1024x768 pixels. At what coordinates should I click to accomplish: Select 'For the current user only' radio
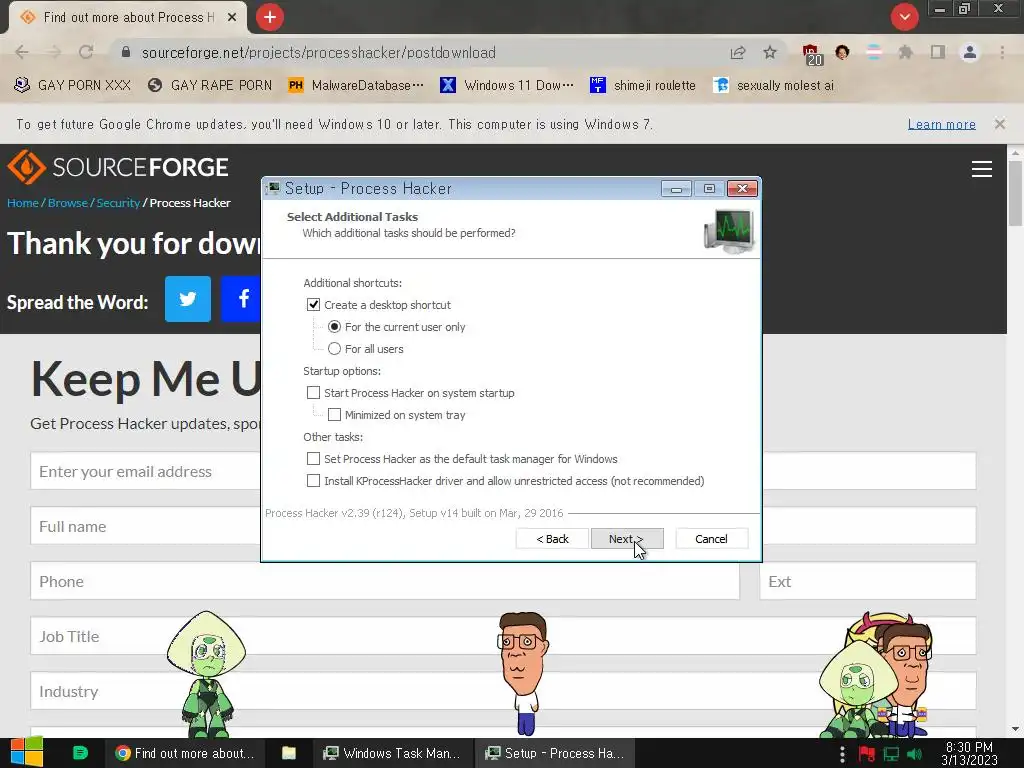334,327
